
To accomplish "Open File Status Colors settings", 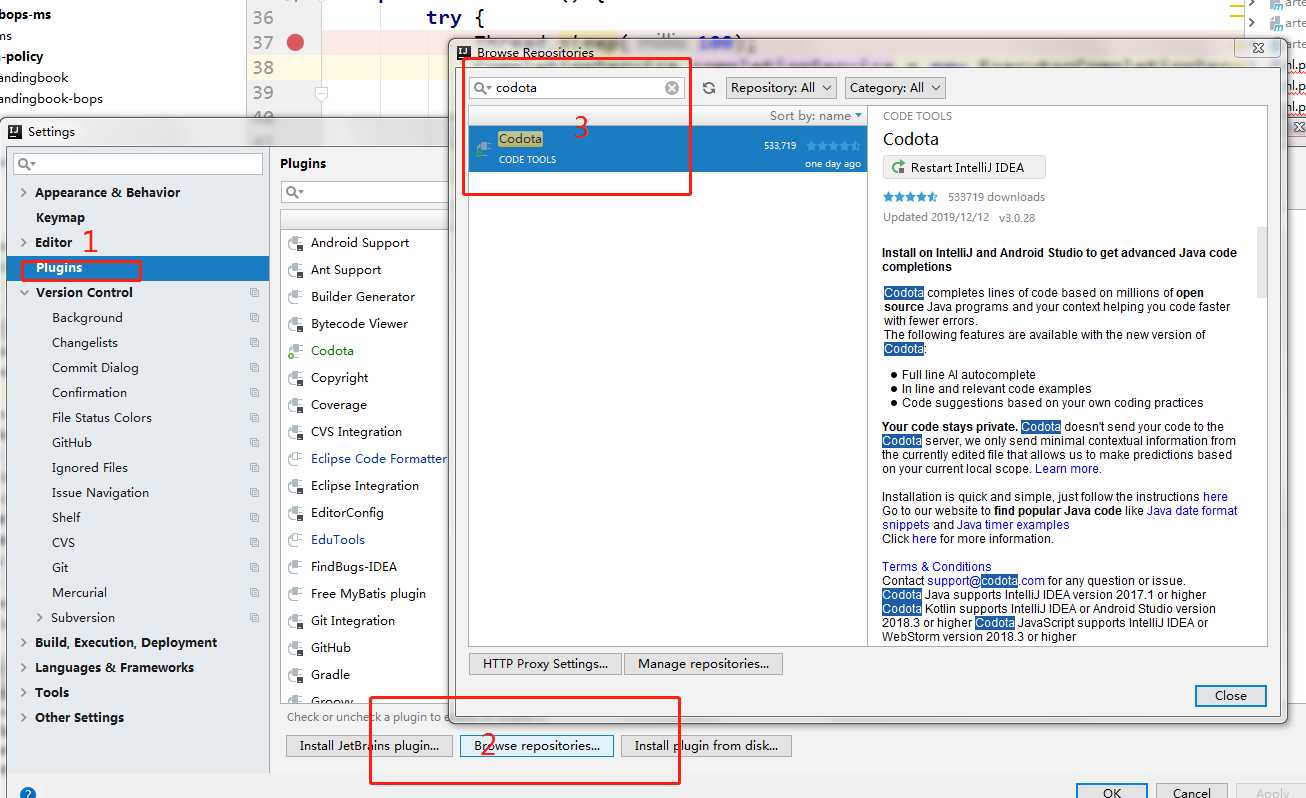I will [x=102, y=418].
